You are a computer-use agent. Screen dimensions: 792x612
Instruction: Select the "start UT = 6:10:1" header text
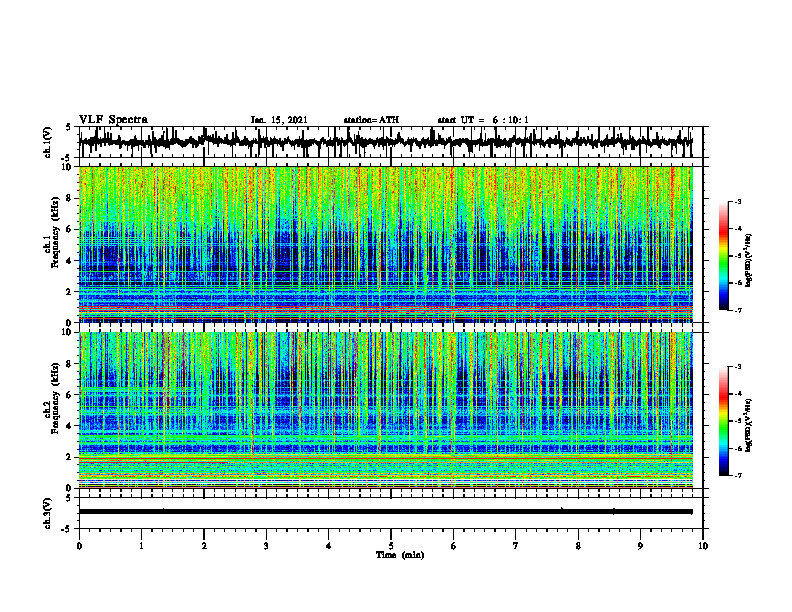pos(483,120)
